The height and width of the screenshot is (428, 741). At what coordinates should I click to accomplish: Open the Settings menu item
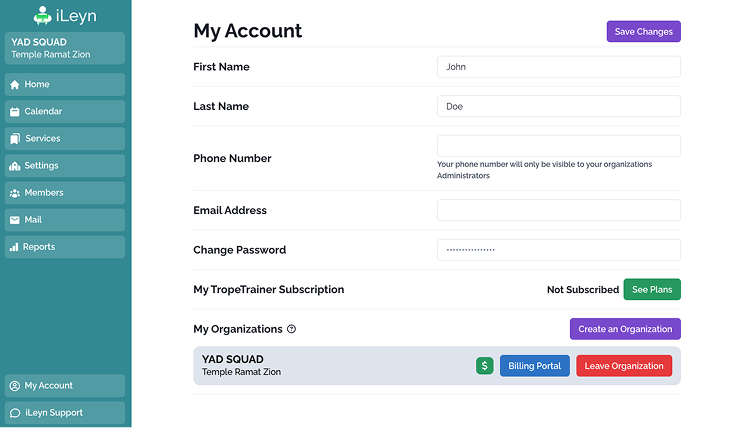(65, 166)
